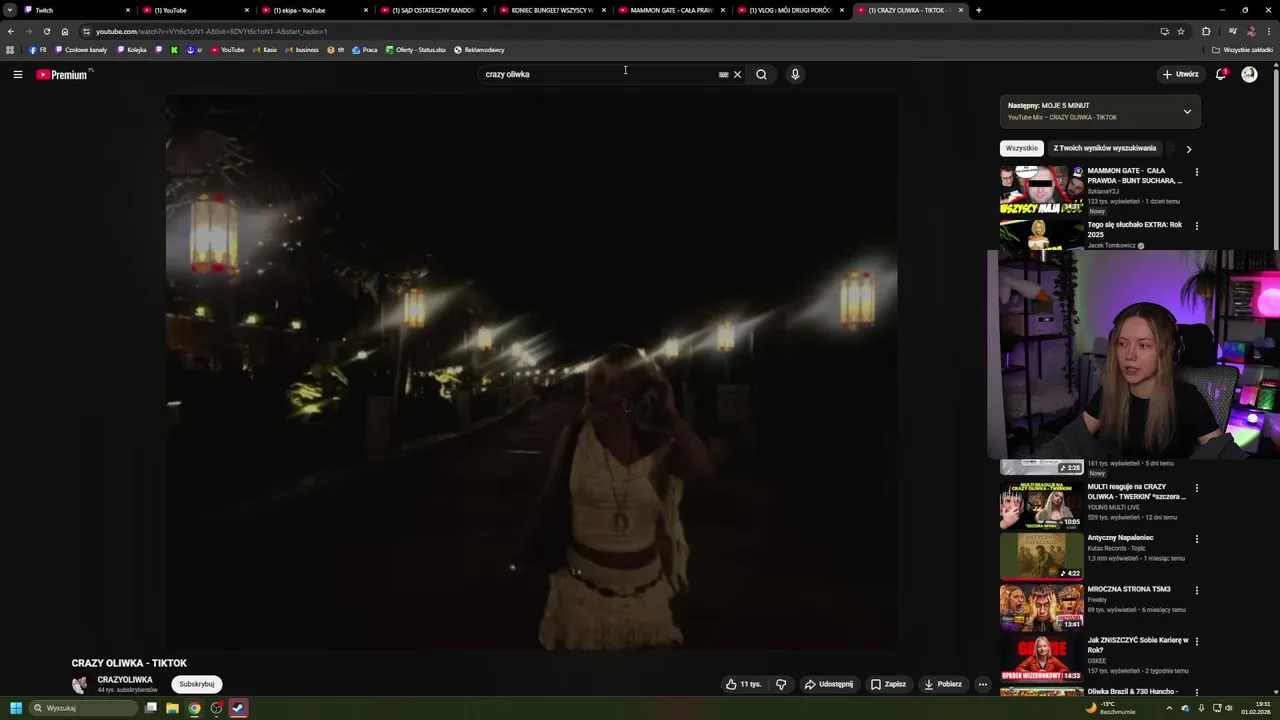
Task: Go to YouTube Premium home logo
Action: 64,74
